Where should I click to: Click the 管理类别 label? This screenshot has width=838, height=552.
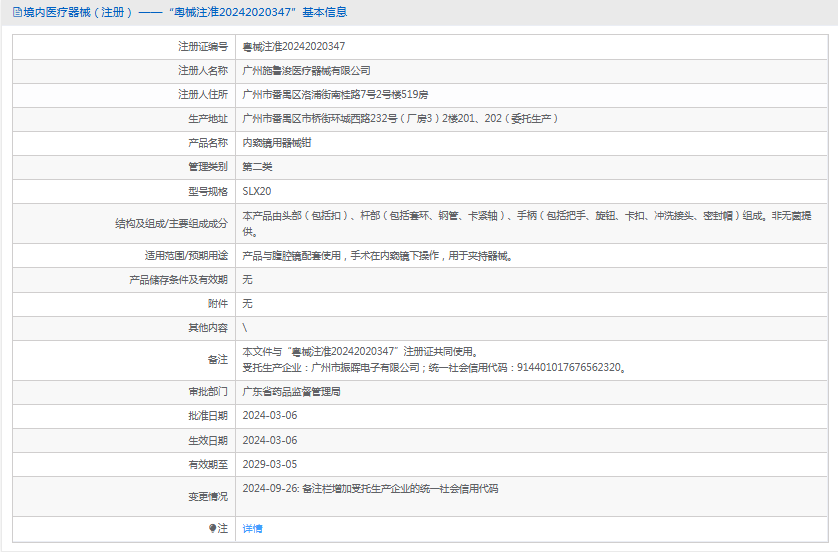[x=208, y=167]
